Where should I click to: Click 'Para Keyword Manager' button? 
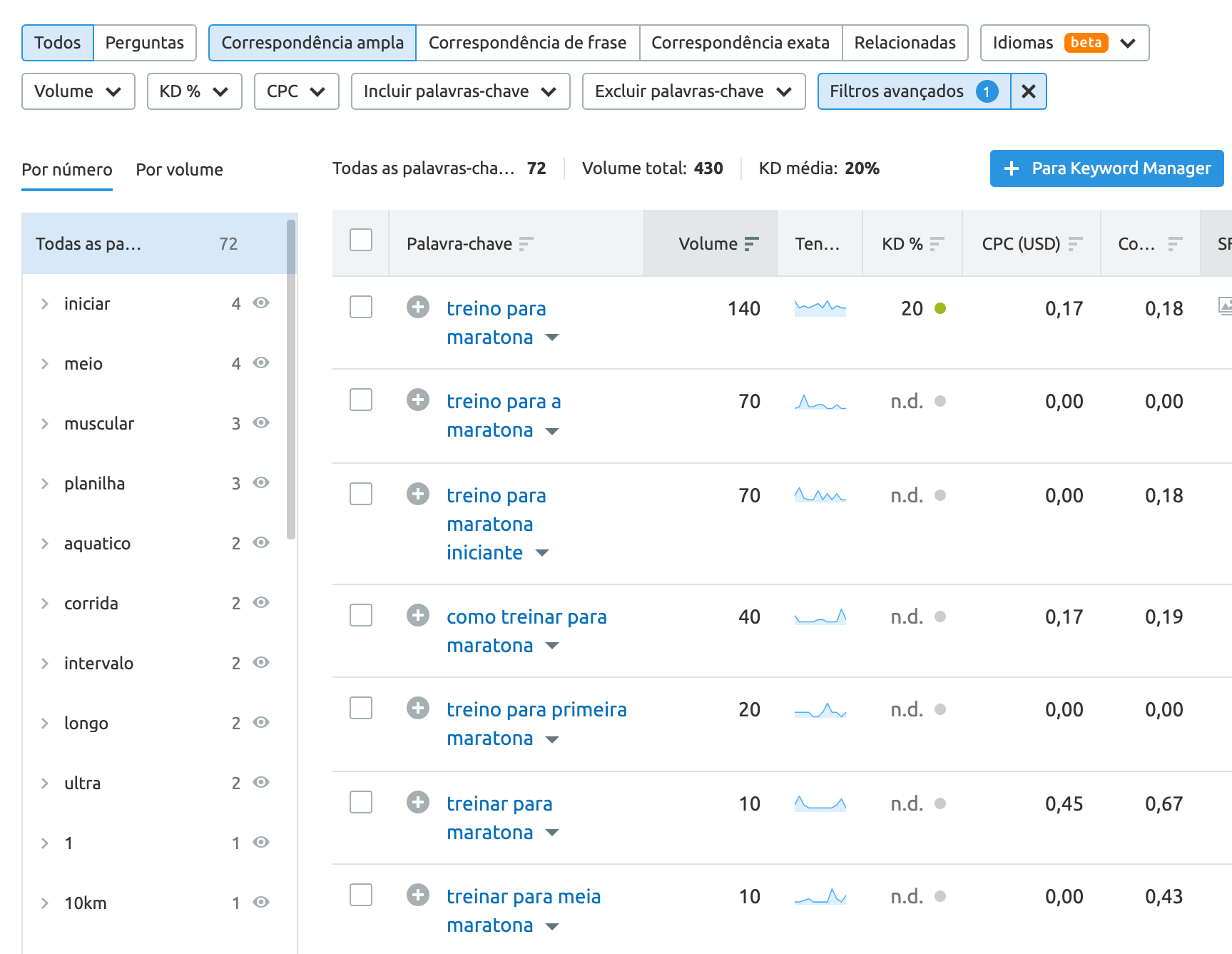[x=1106, y=168]
